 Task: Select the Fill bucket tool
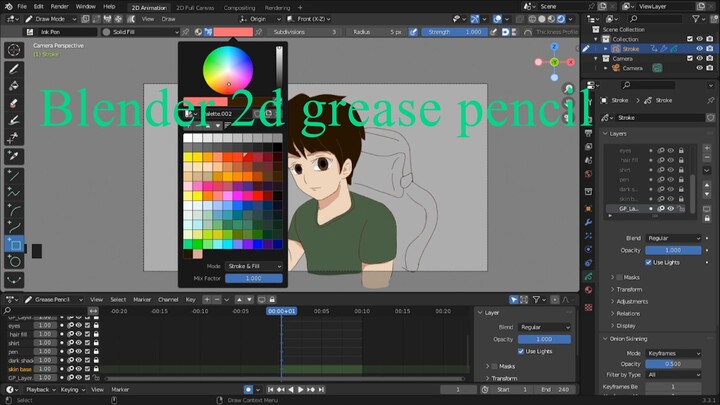(14, 86)
